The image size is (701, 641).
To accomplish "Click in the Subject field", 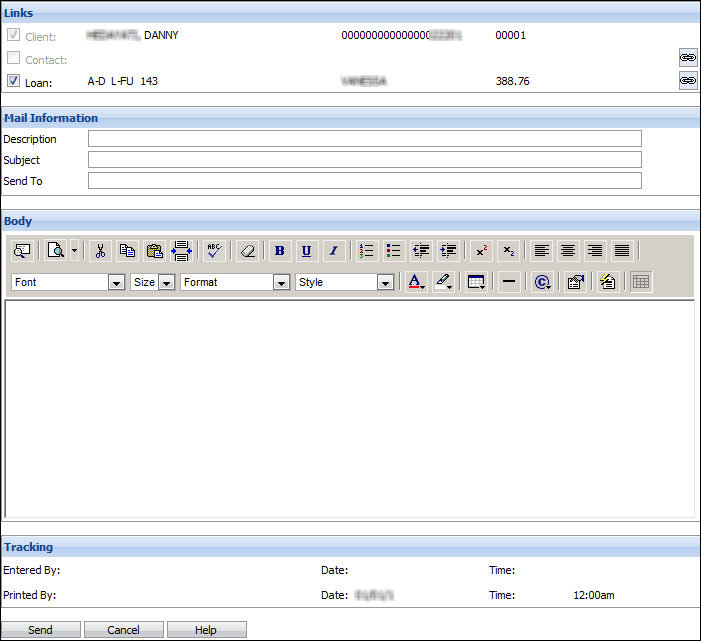I will (365, 160).
